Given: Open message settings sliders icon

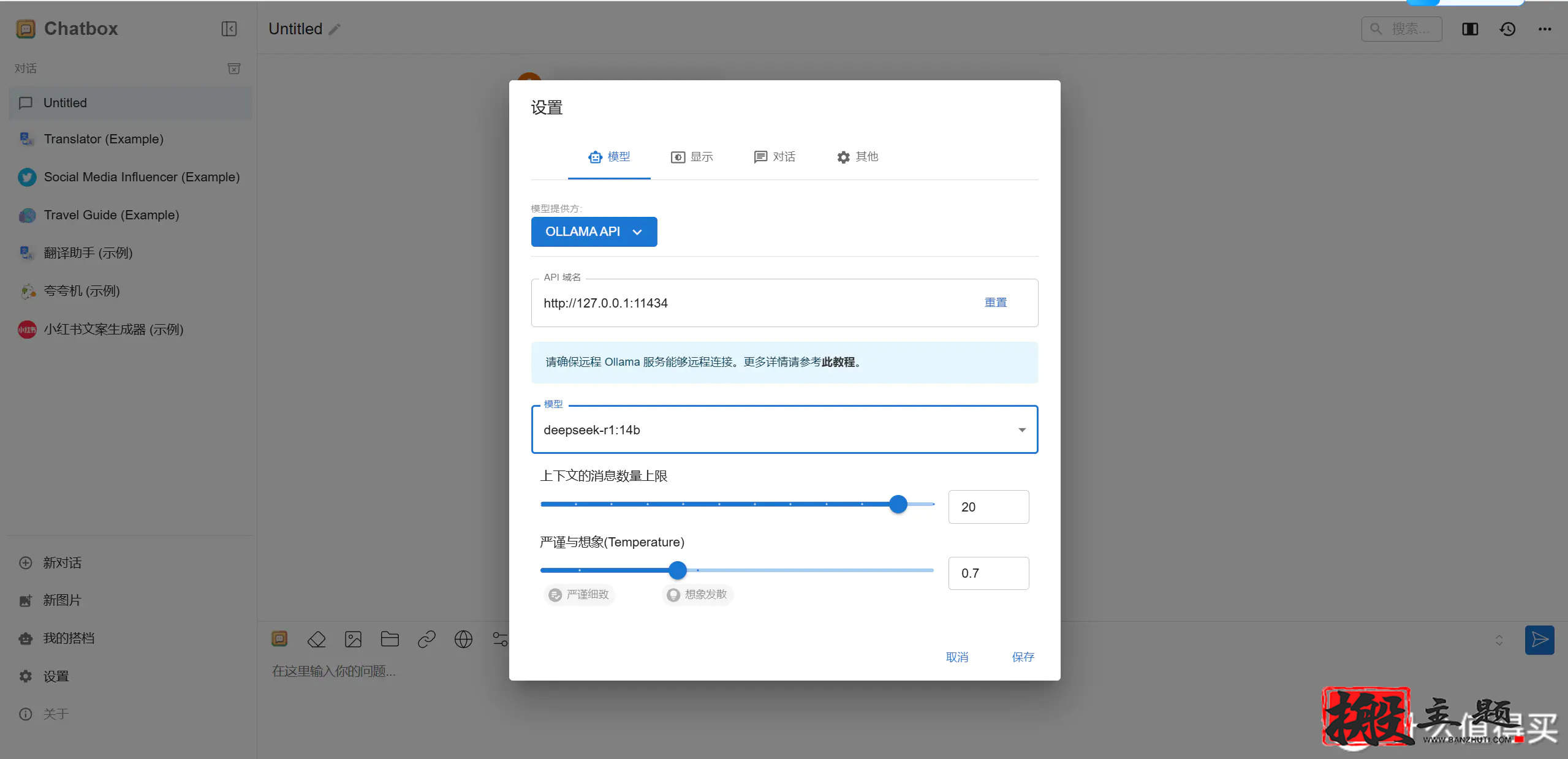Looking at the screenshot, I should coord(500,639).
